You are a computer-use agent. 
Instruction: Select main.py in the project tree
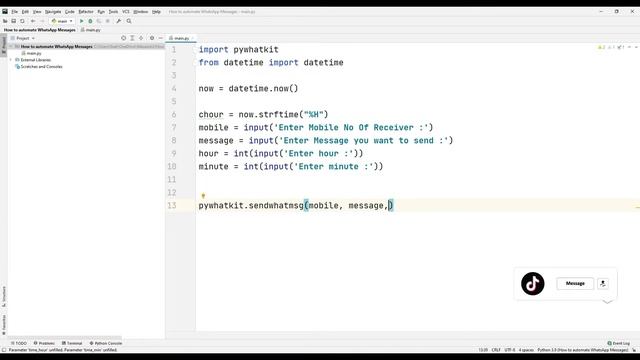click(31, 53)
